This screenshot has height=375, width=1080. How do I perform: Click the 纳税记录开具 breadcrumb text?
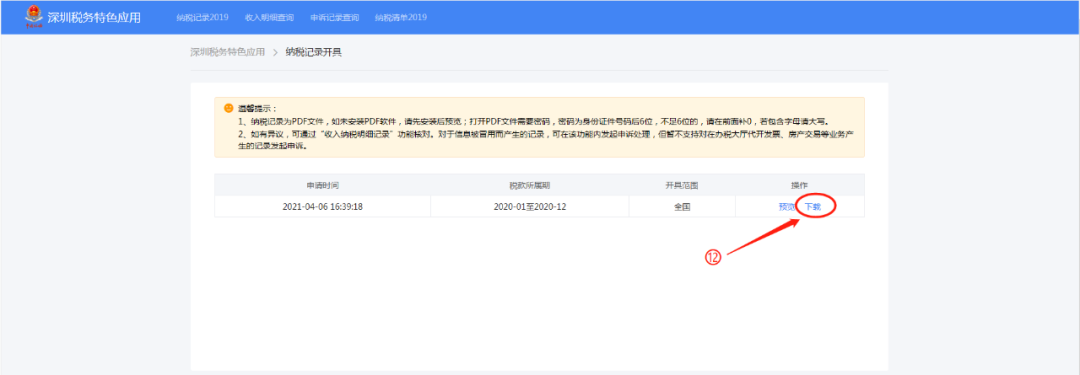pyautogui.click(x=313, y=52)
